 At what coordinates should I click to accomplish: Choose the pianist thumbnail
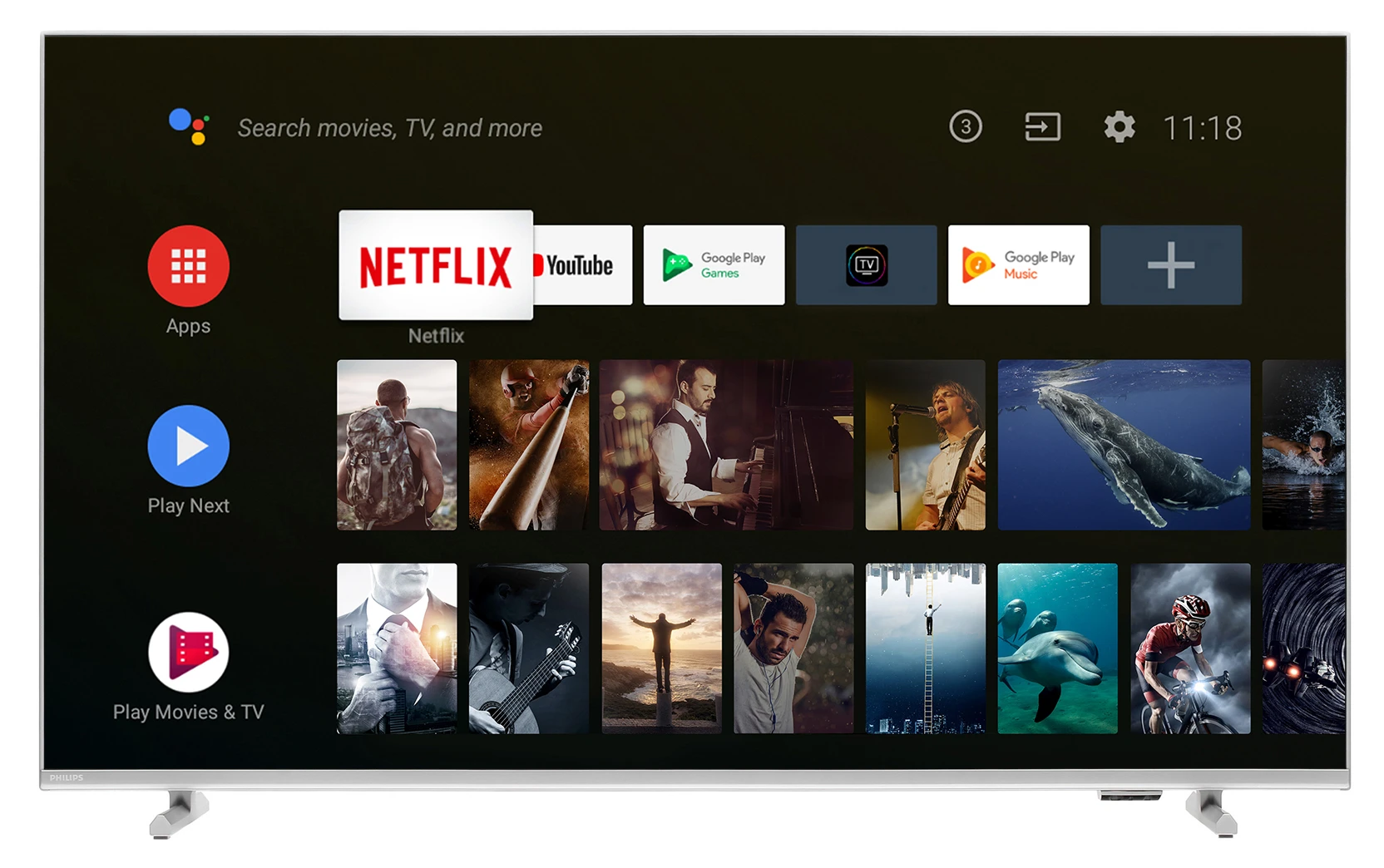pos(725,445)
